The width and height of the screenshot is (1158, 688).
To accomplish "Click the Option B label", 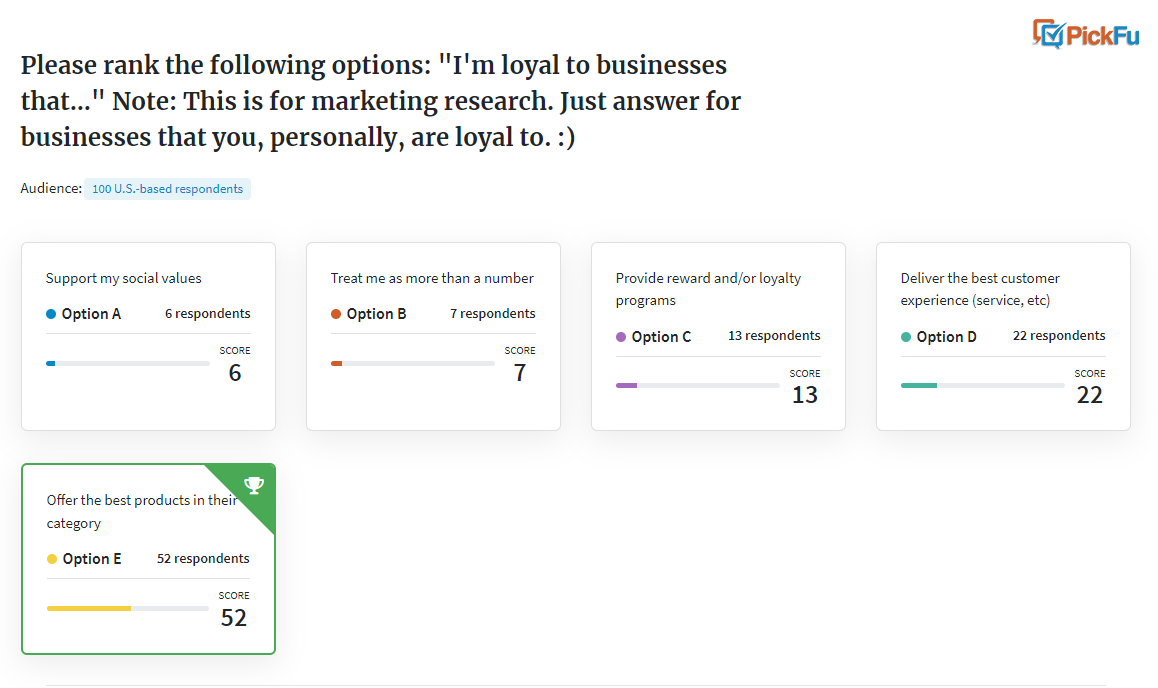I will 377,314.
